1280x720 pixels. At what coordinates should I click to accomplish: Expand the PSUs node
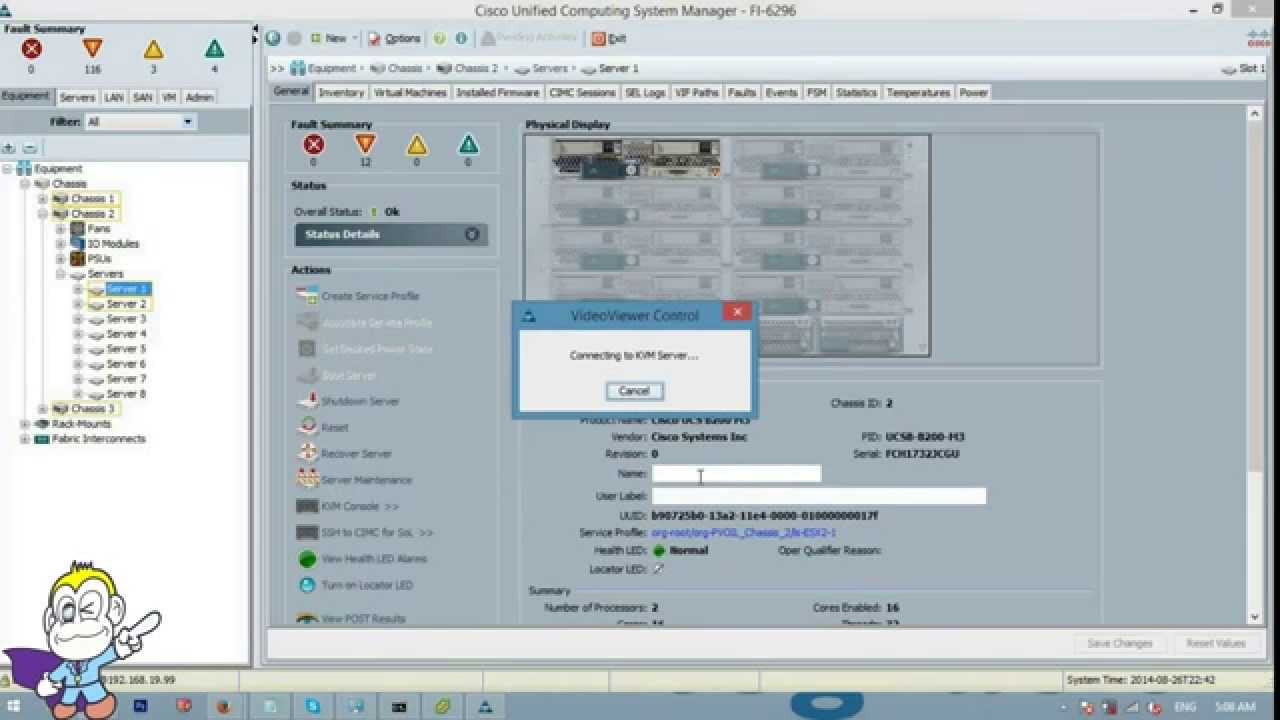[60, 259]
